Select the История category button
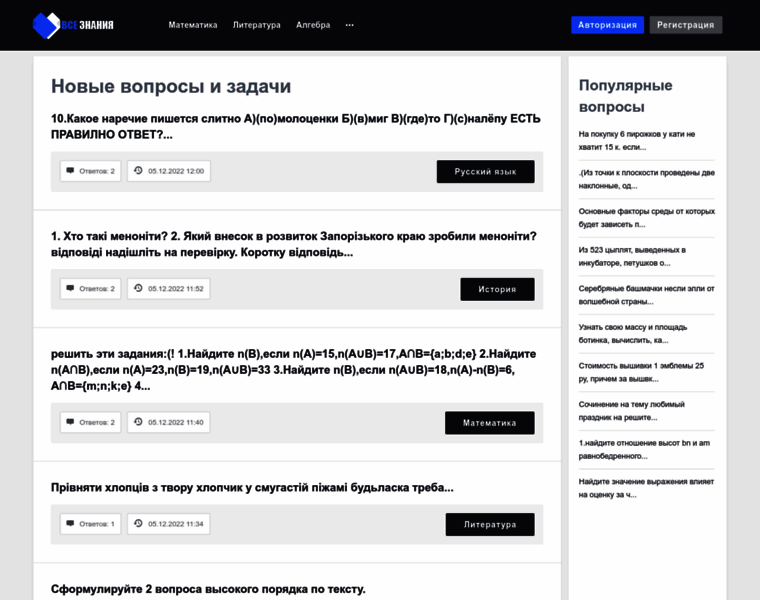 coord(497,289)
